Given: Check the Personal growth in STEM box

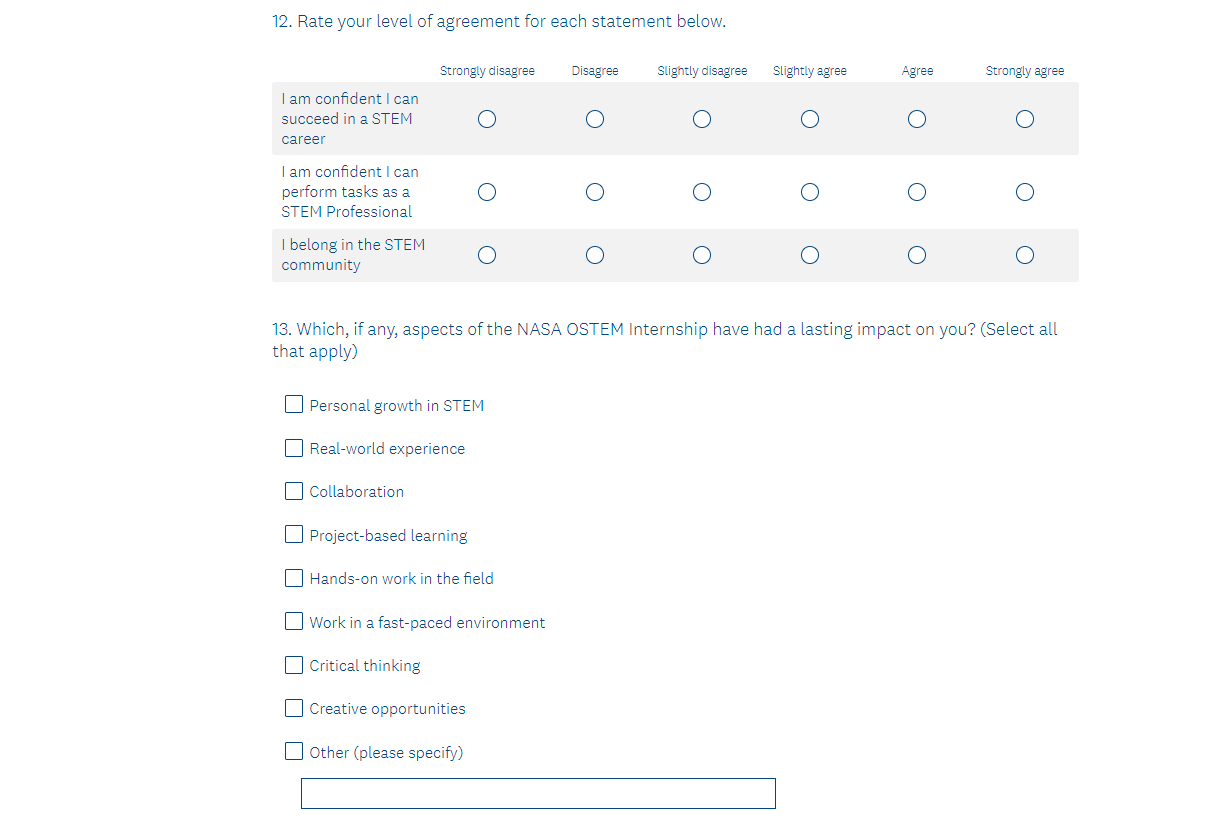Looking at the screenshot, I should [294, 404].
